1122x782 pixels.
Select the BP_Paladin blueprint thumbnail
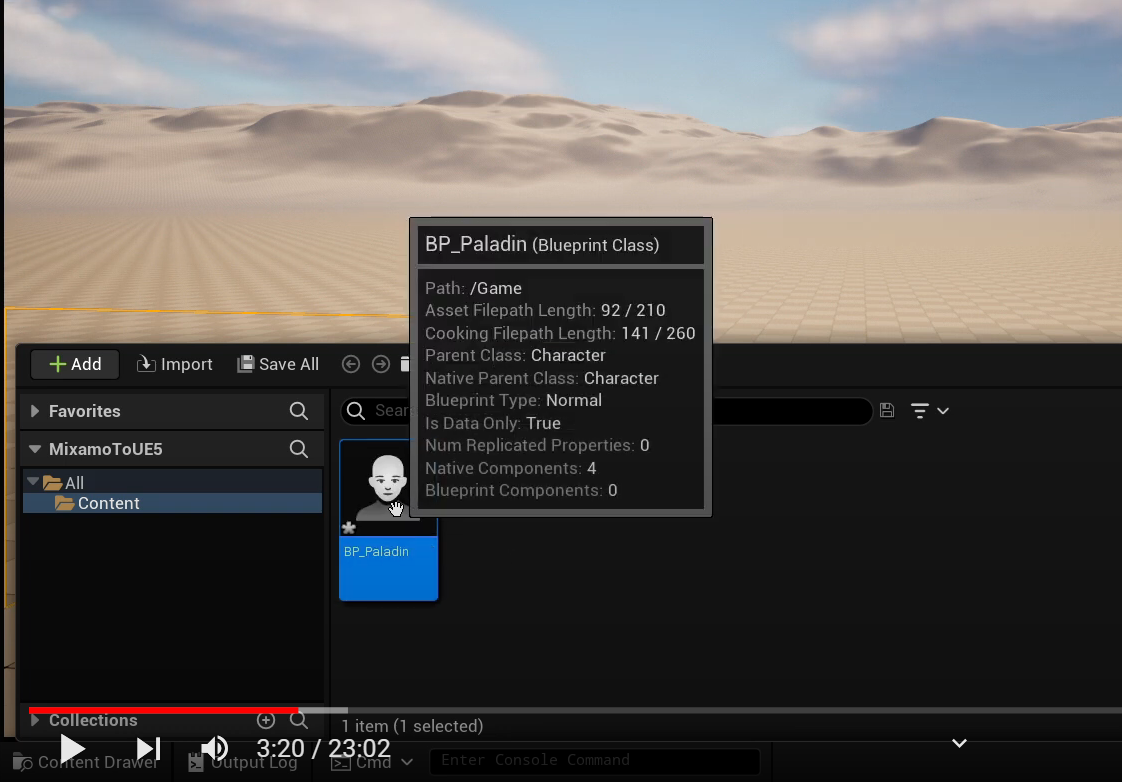pyautogui.click(x=389, y=488)
